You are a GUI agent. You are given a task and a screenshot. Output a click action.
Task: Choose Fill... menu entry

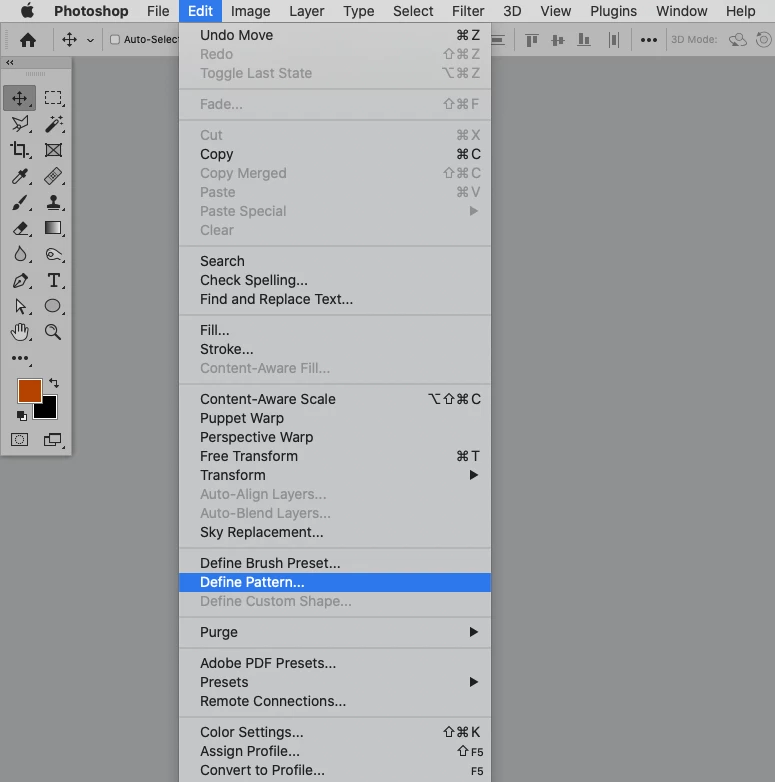(x=335, y=331)
